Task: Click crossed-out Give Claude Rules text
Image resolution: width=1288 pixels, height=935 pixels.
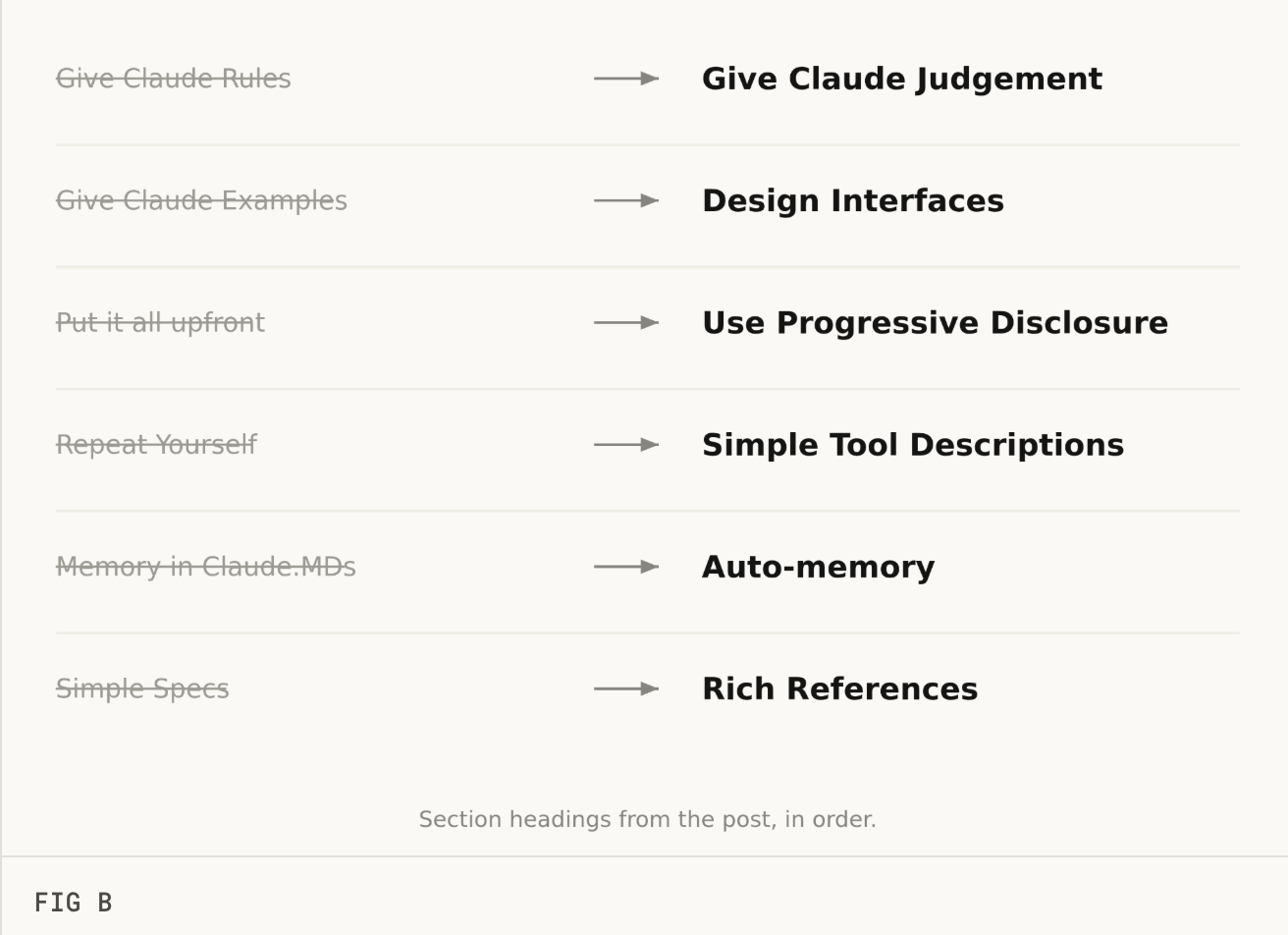Action: point(174,79)
